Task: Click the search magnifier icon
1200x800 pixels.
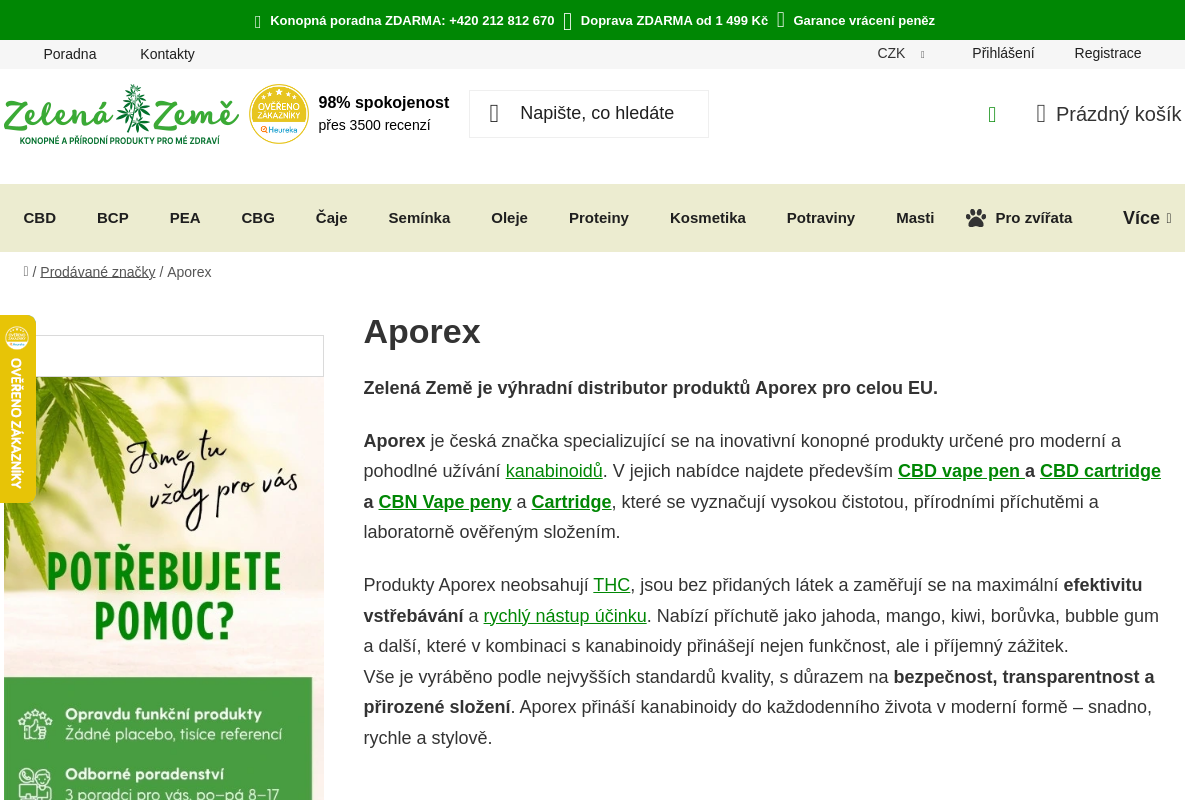Action: (494, 114)
